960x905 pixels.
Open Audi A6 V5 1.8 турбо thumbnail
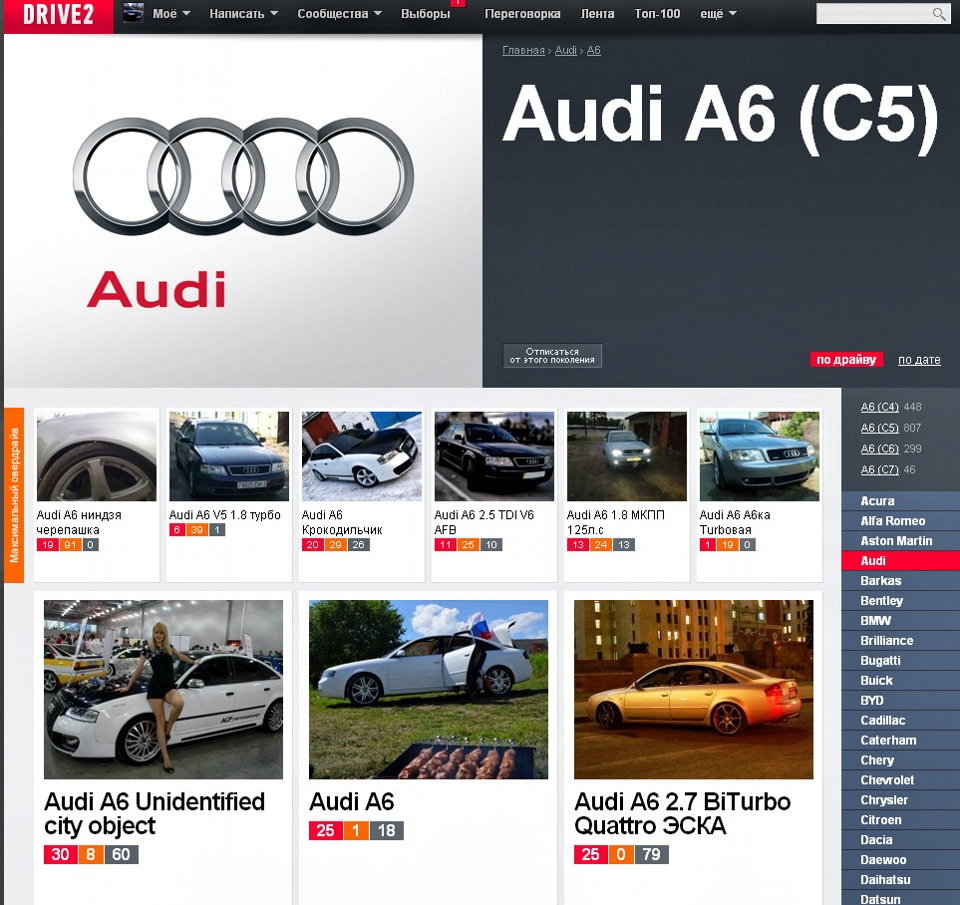[x=229, y=456]
